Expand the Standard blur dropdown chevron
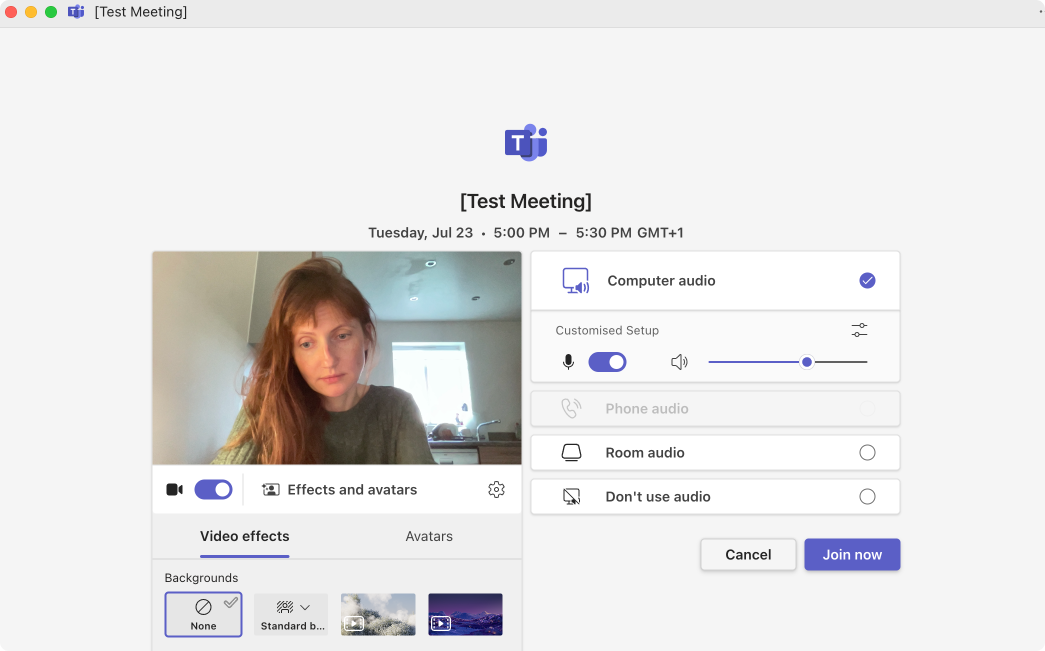Screen dimensions: 1045x651 pyautogui.click(x=305, y=607)
